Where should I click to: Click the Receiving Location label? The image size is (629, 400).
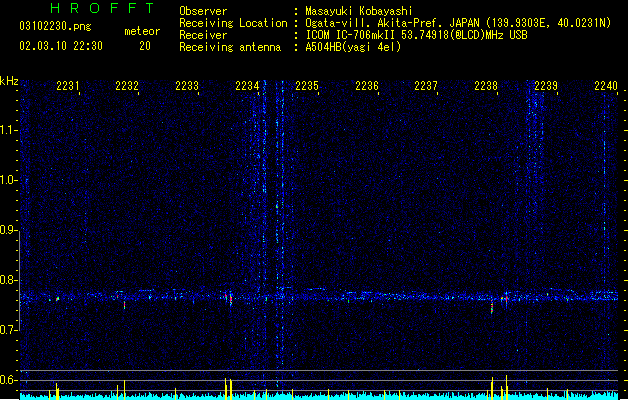coord(233,23)
